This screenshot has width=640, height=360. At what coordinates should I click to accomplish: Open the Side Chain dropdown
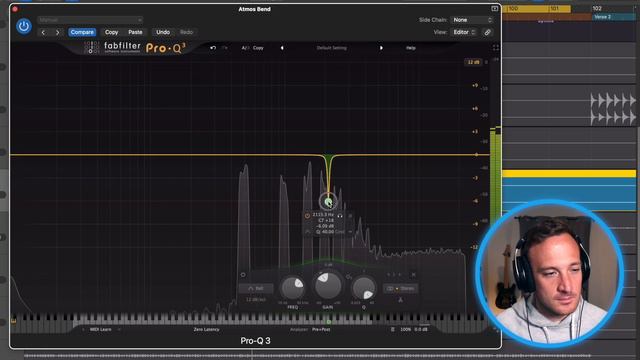point(472,20)
